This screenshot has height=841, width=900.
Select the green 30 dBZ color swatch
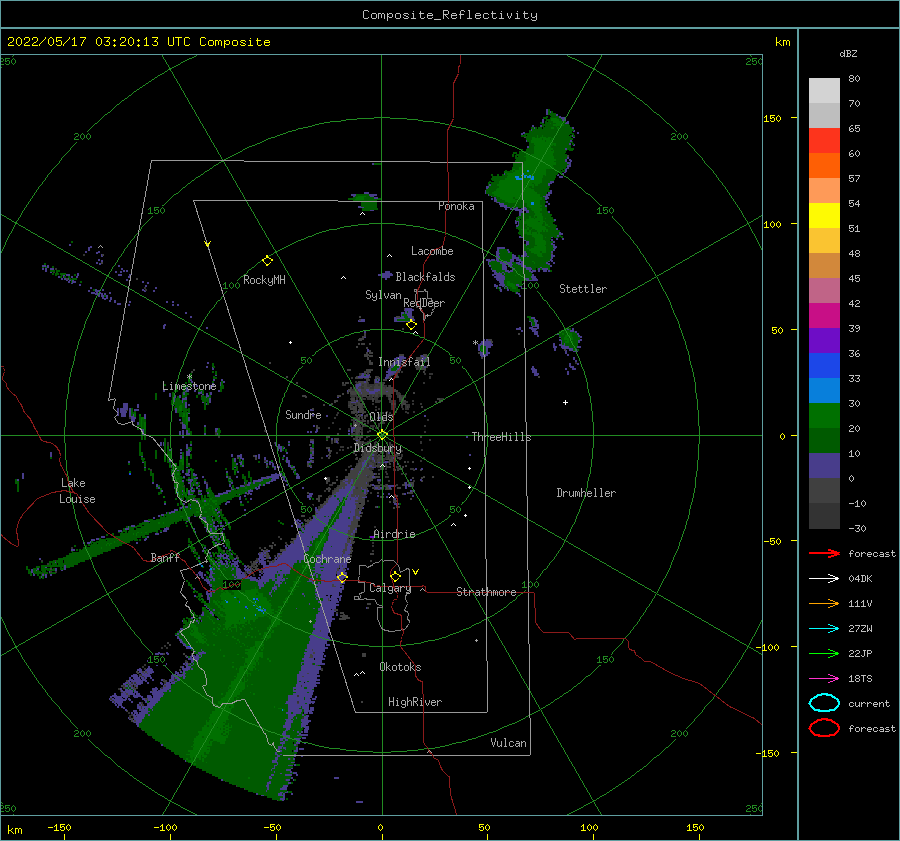pyautogui.click(x=824, y=416)
